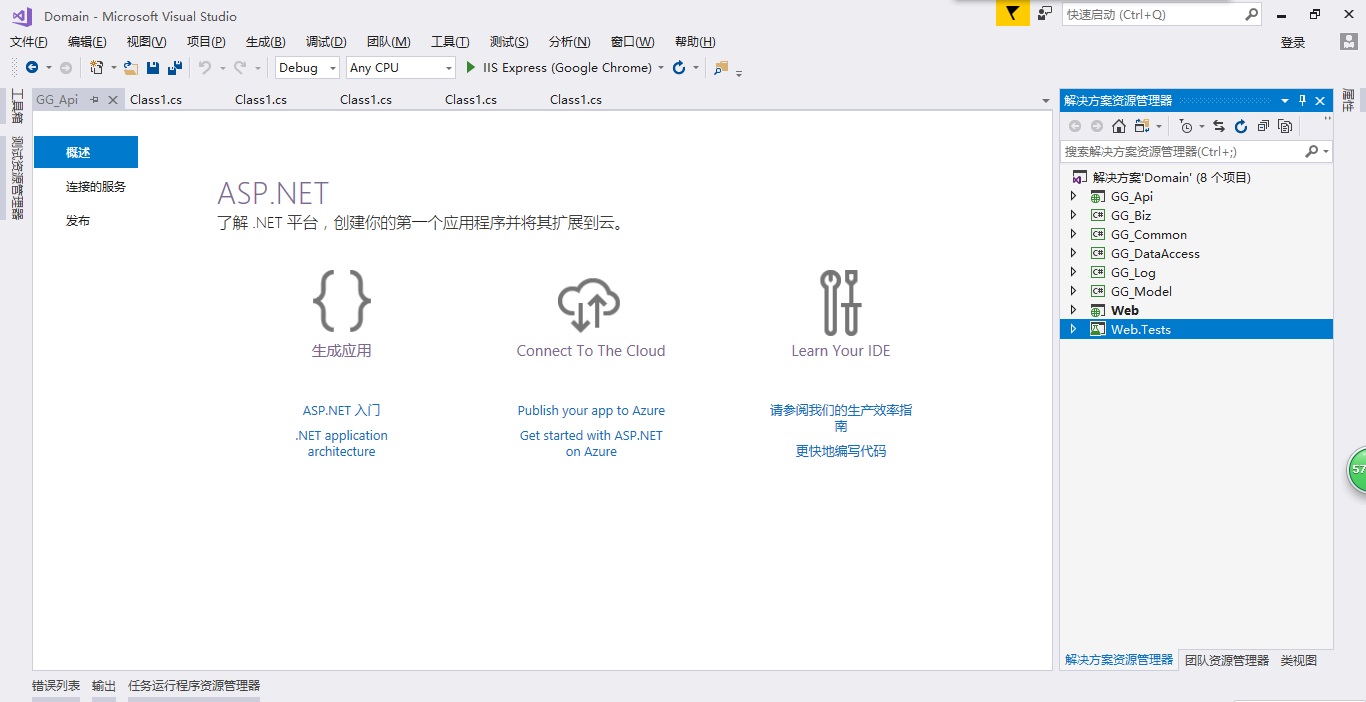Open Get started with ASP.NET on Azure
The image size is (1366, 702).
(591, 443)
